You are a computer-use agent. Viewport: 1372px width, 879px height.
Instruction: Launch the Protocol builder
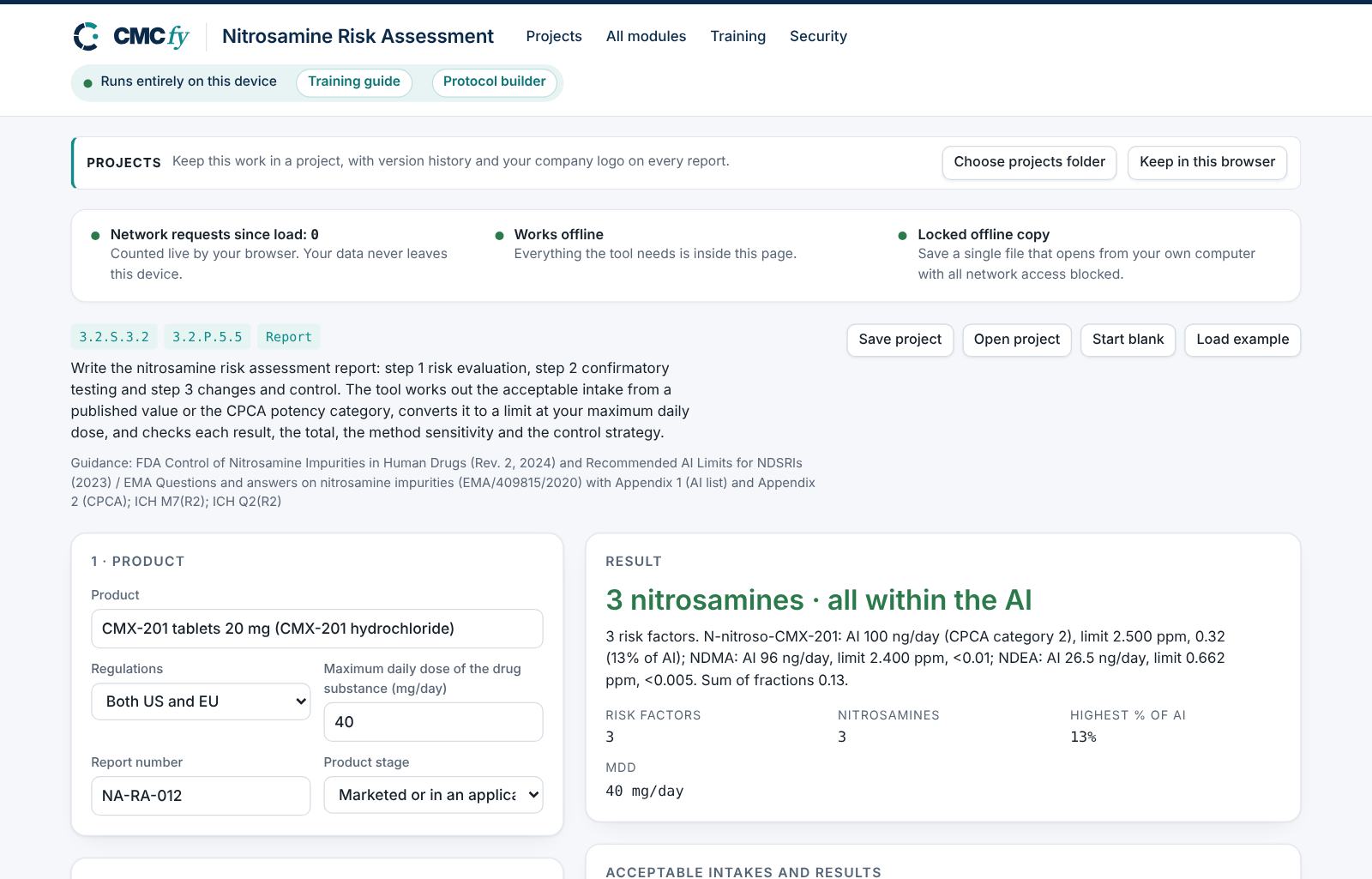[x=494, y=82]
